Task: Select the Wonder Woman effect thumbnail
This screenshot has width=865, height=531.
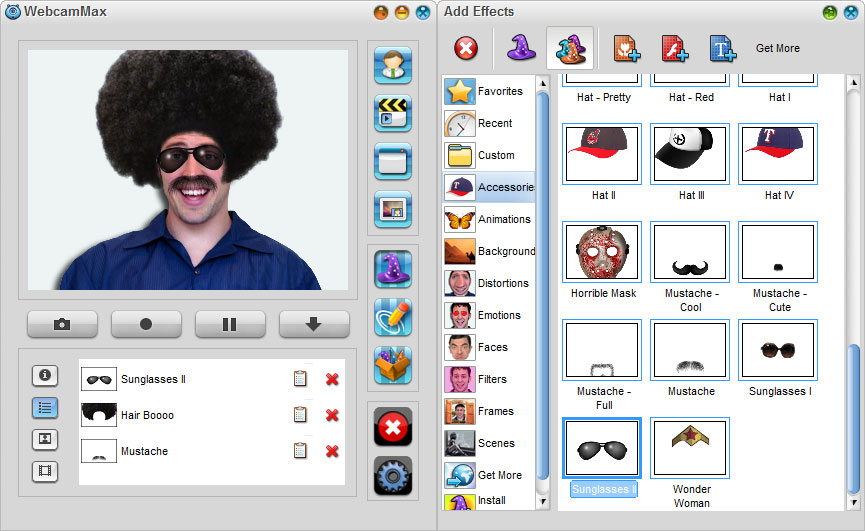Action: tap(691, 448)
